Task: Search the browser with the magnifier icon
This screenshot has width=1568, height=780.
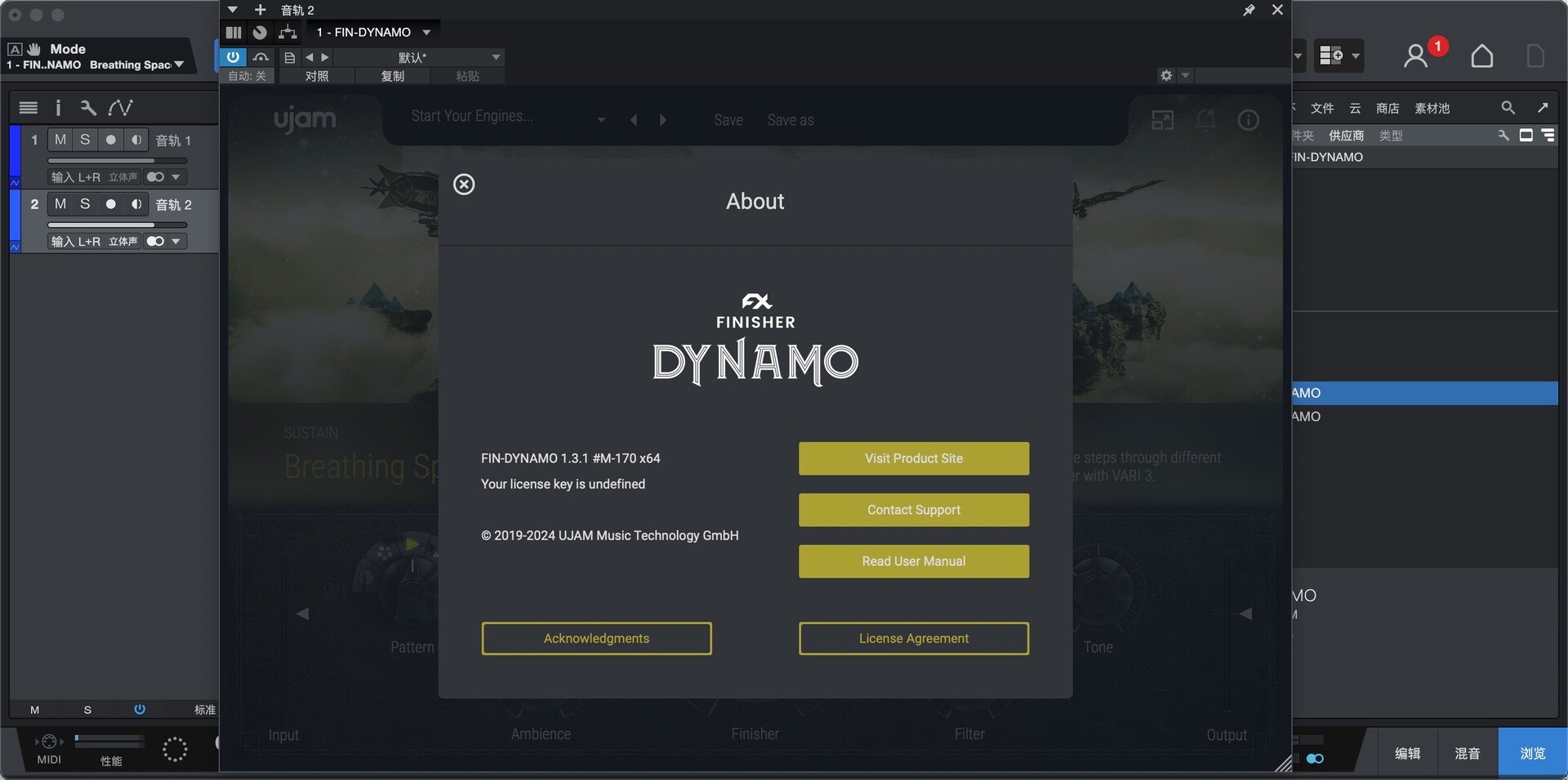Action: tap(1508, 108)
